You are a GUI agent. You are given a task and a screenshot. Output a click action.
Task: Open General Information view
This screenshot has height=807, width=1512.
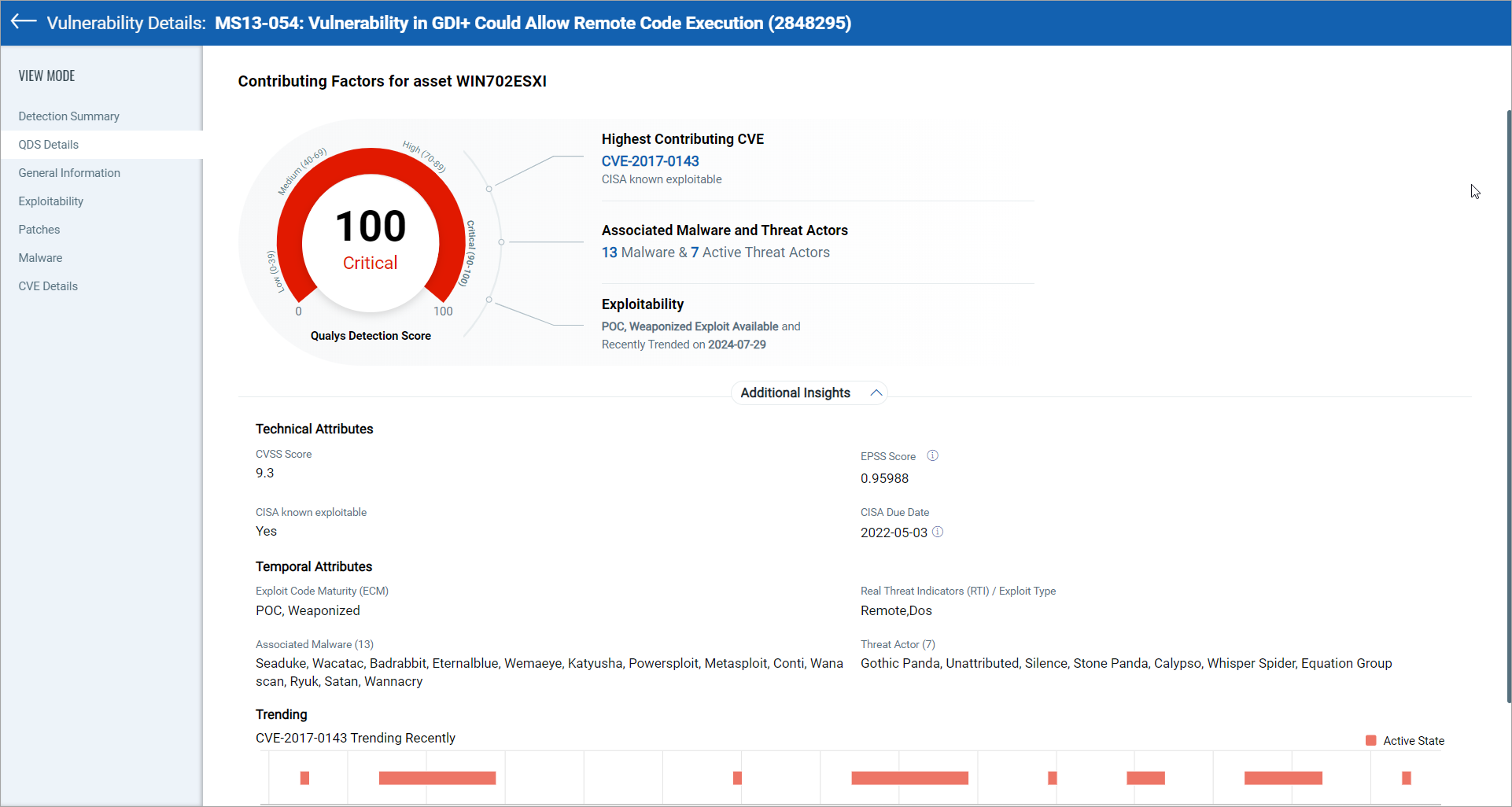(x=69, y=173)
